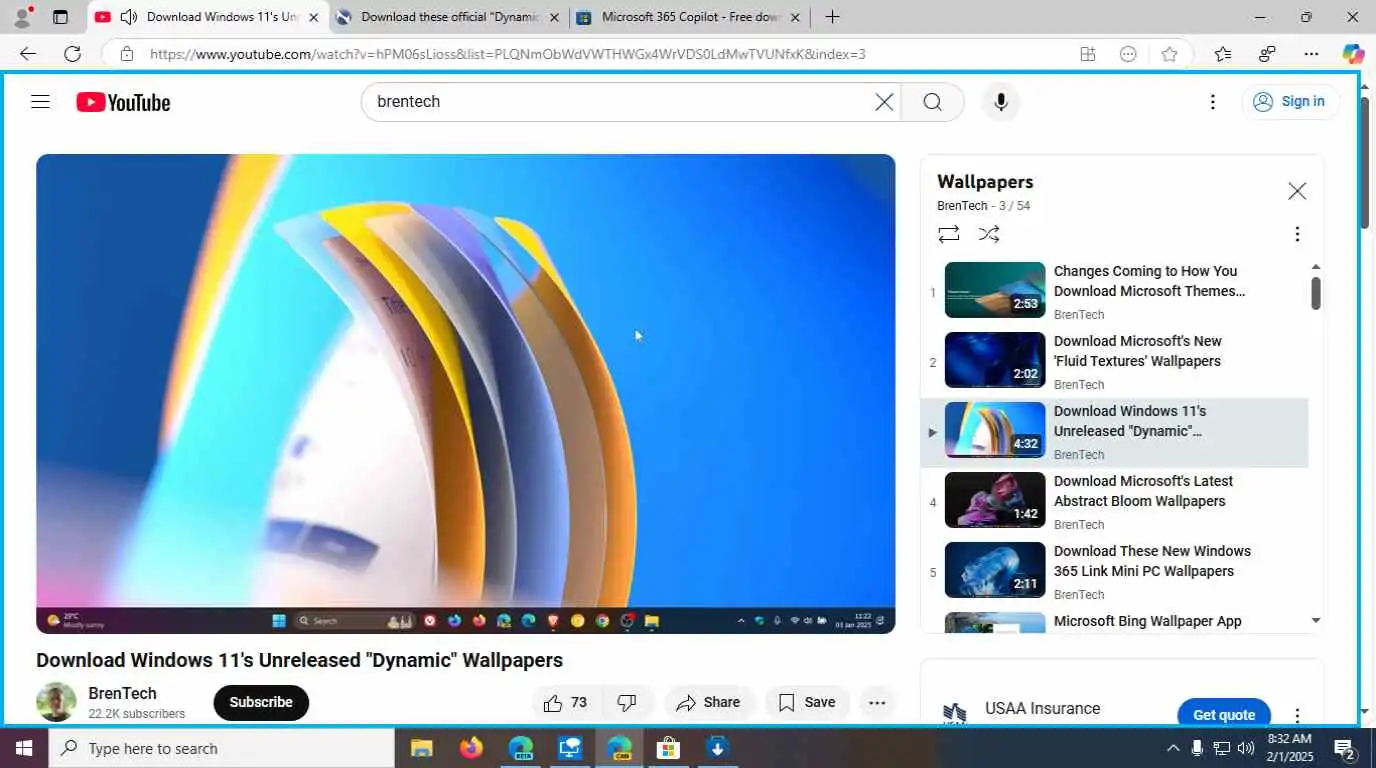Add this page to favorites
This screenshot has height=768, width=1376.
1169,54
